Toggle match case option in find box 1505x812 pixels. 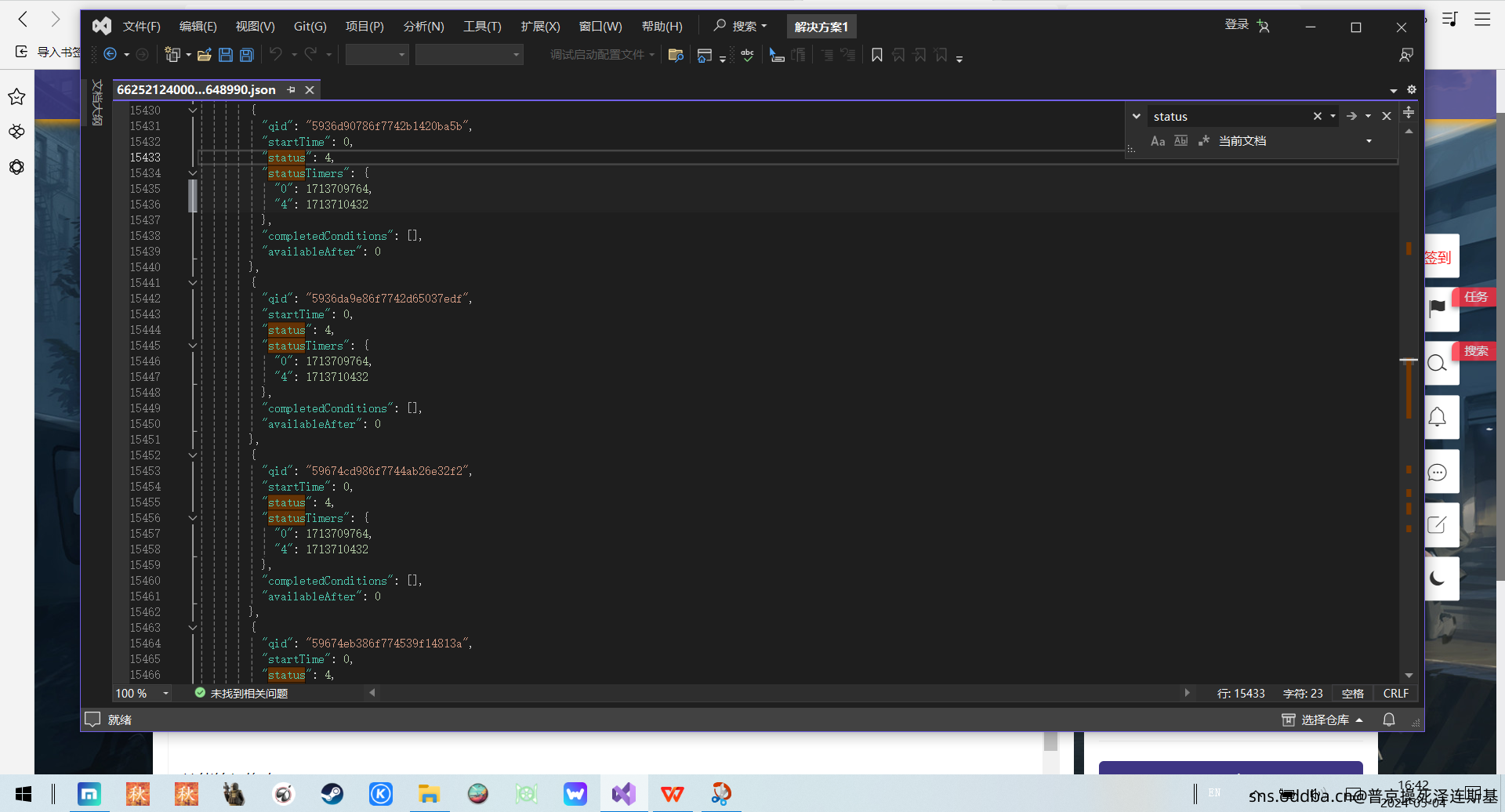point(1158,141)
